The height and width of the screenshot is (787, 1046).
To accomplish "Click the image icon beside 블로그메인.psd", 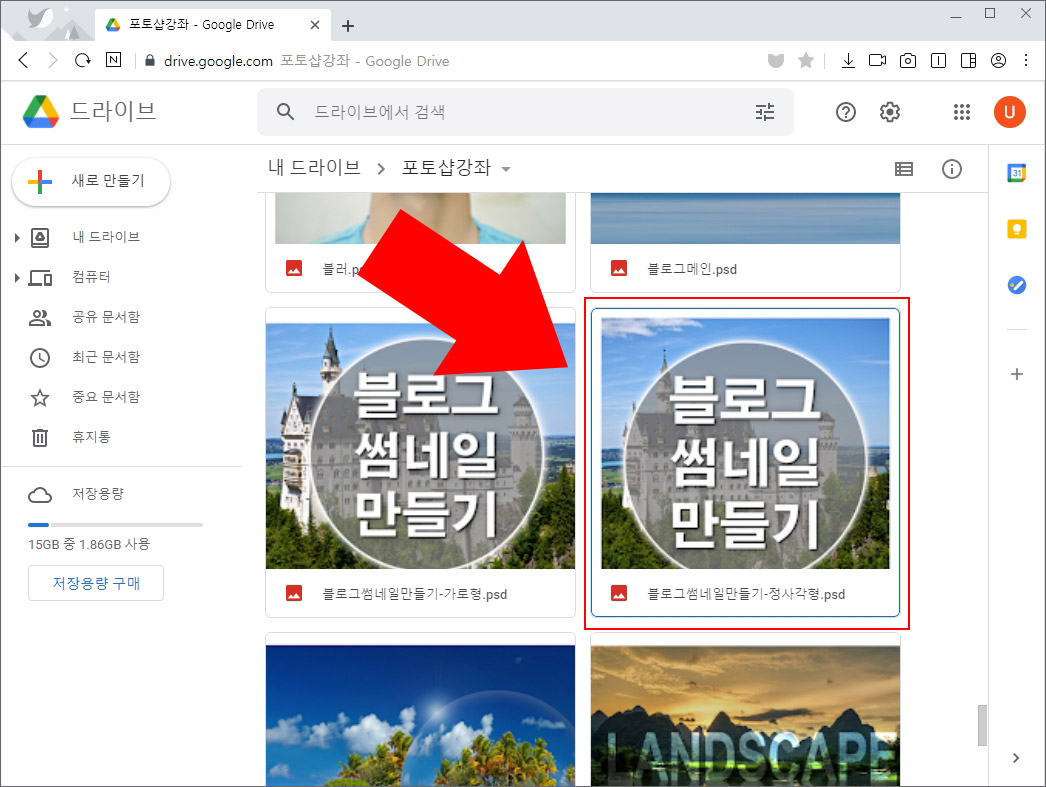I will (x=618, y=268).
